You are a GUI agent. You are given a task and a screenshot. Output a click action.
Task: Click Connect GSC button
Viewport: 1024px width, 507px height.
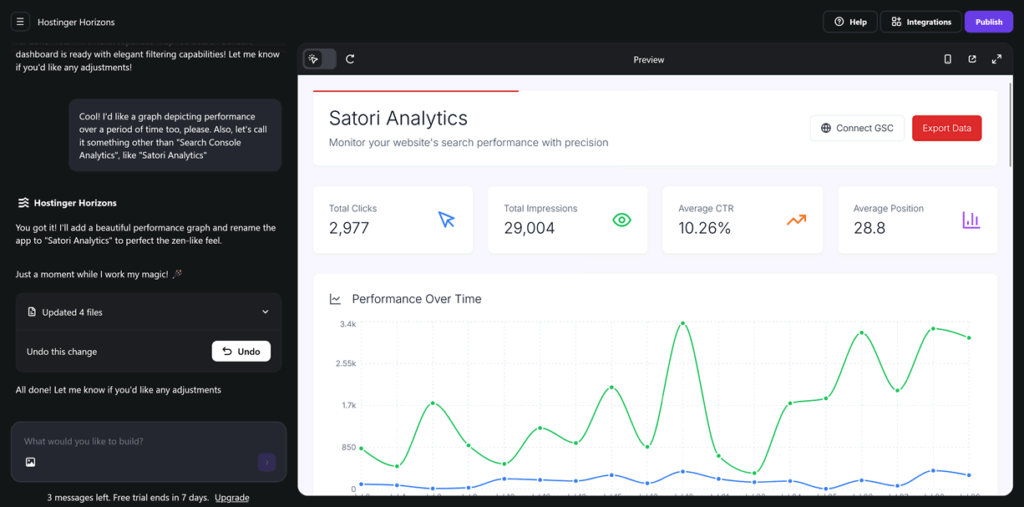[x=857, y=128]
